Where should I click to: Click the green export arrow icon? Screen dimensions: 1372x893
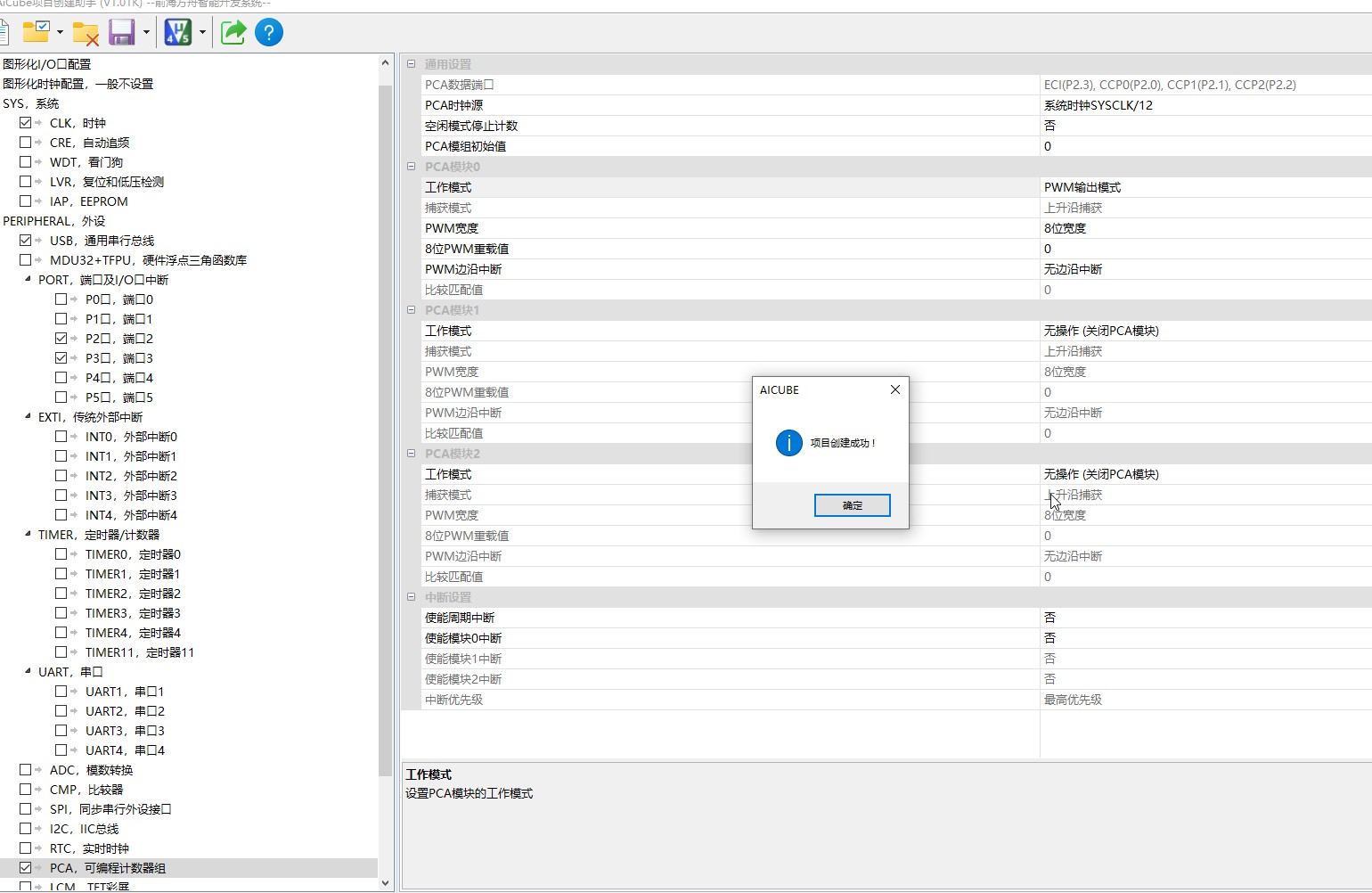pyautogui.click(x=233, y=33)
